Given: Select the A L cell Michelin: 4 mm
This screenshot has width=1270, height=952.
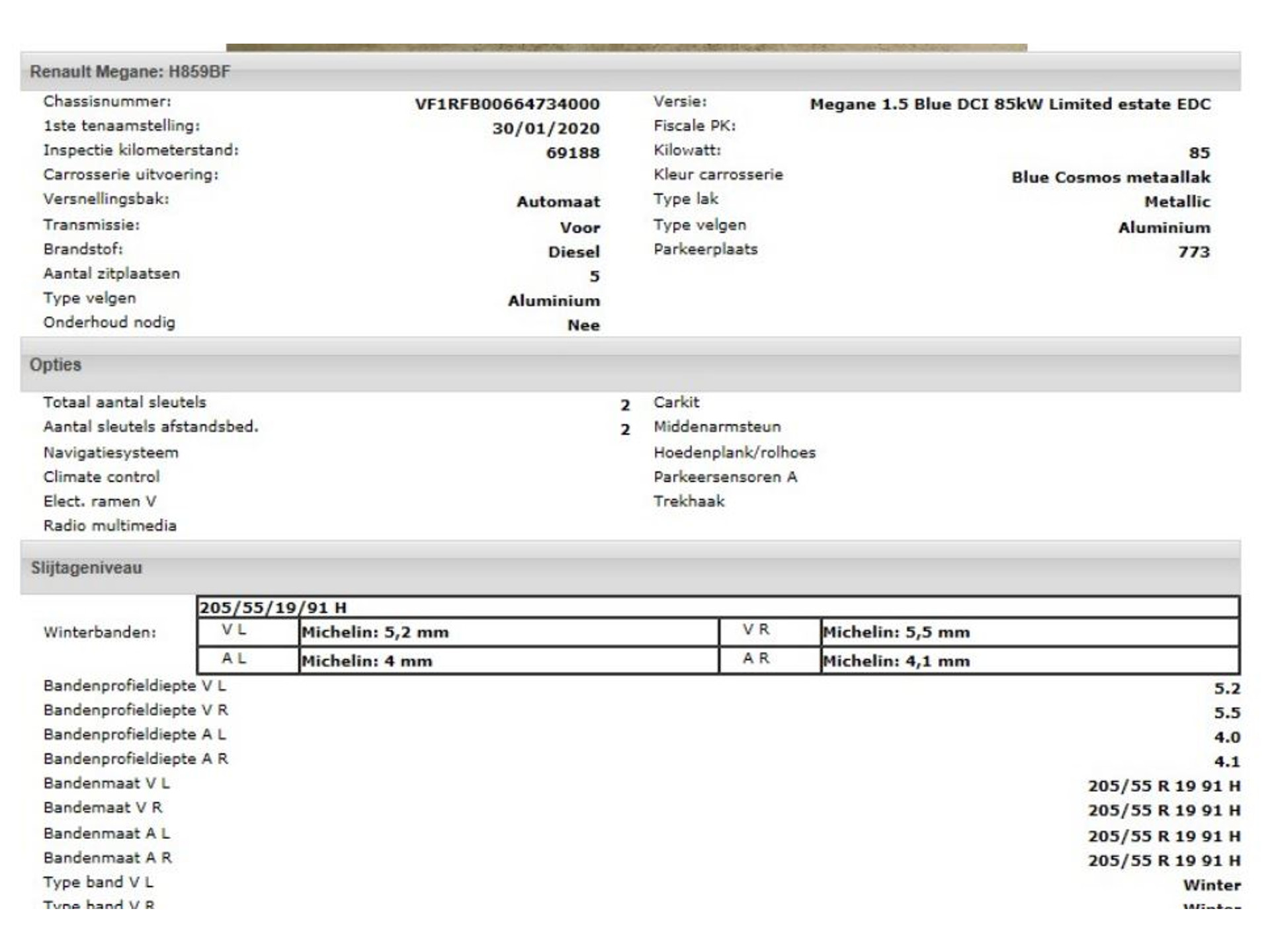Looking at the screenshot, I should pyautogui.click(x=509, y=660).
